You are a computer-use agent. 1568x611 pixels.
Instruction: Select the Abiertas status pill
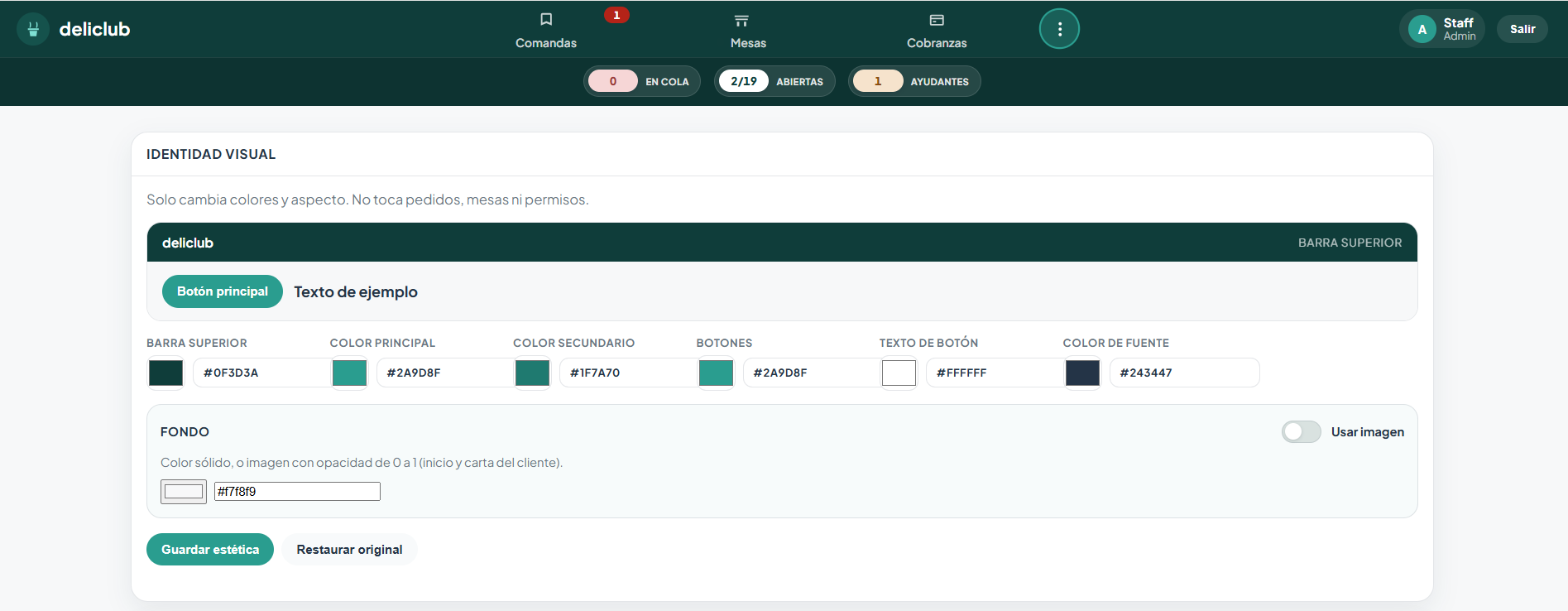[x=774, y=81]
